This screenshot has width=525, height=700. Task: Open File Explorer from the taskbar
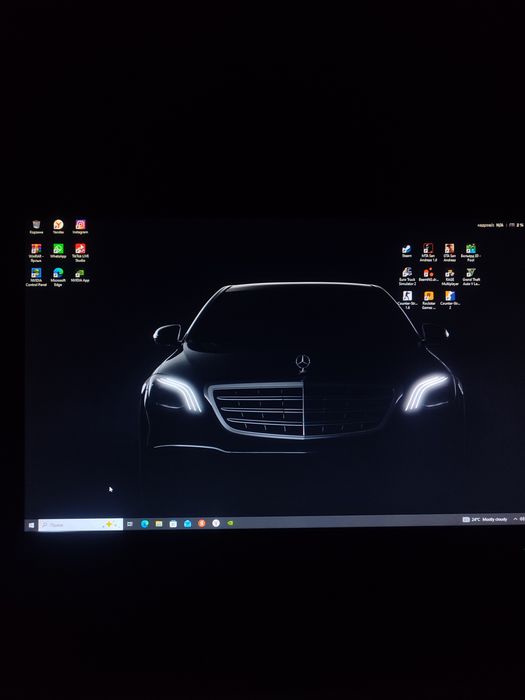pyautogui.click(x=159, y=524)
